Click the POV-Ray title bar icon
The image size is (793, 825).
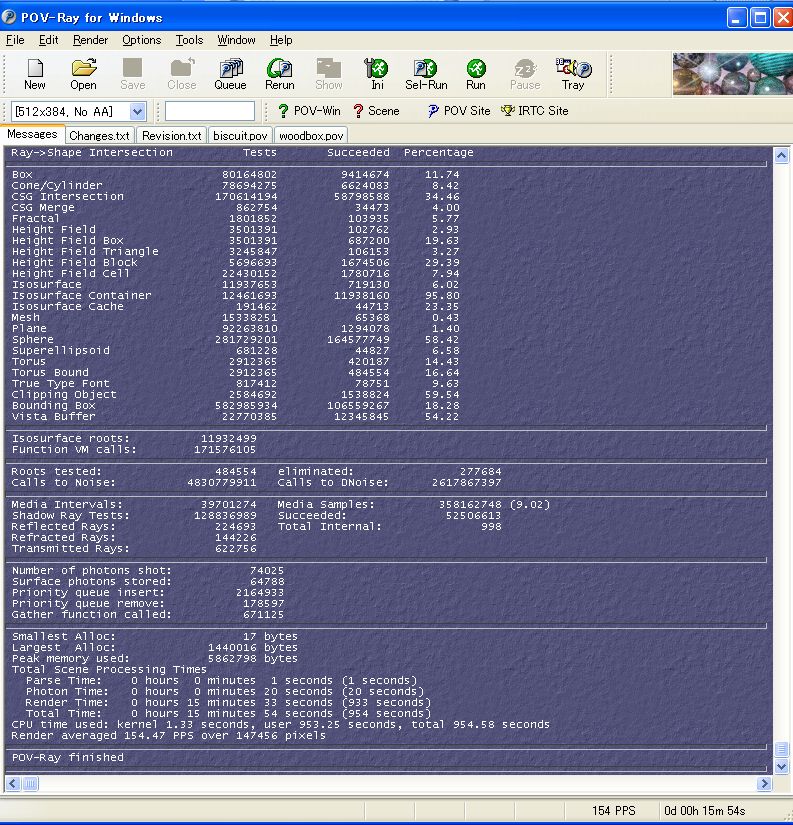pyautogui.click(x=9, y=17)
